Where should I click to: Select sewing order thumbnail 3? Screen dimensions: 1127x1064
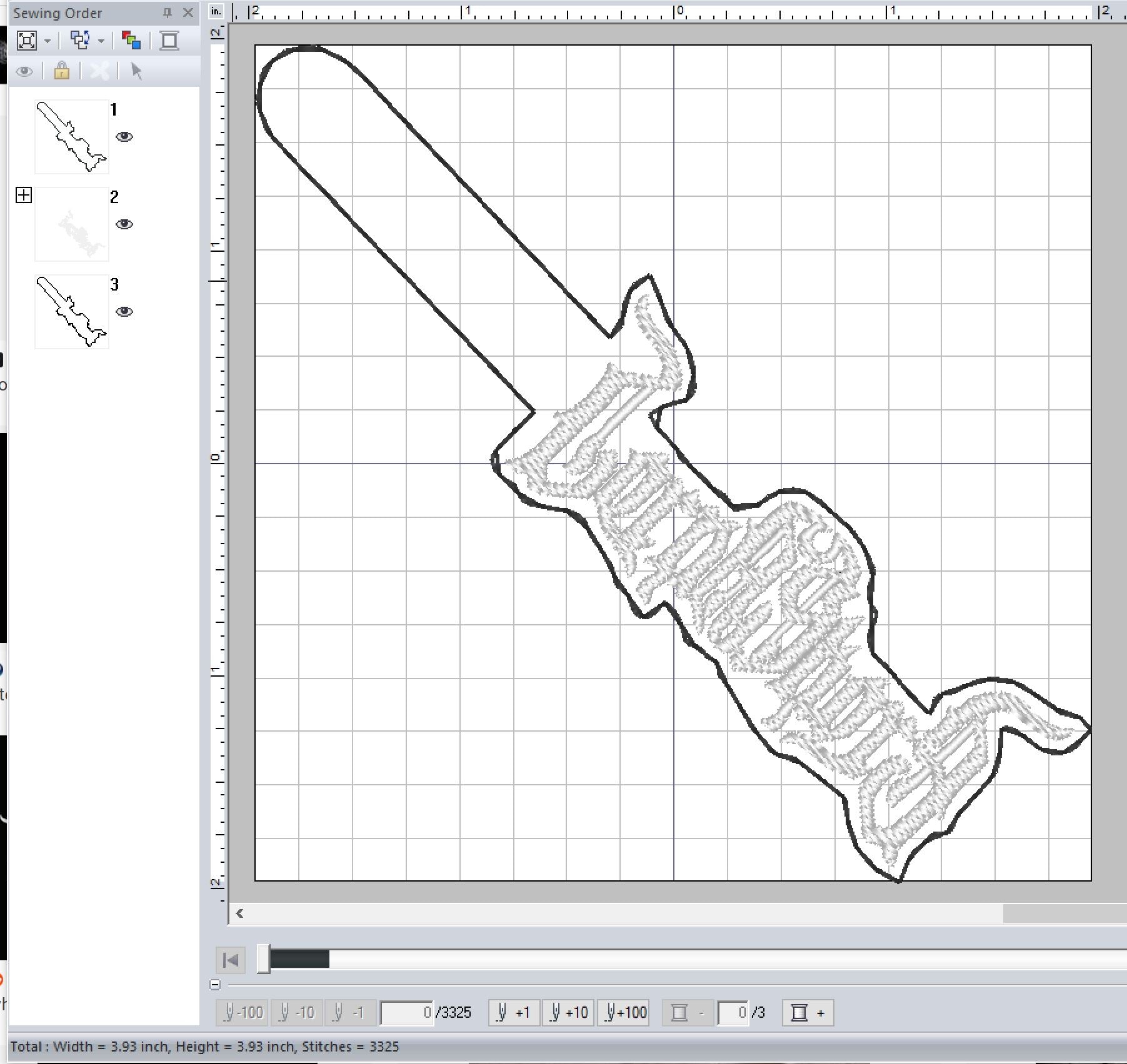tap(72, 312)
